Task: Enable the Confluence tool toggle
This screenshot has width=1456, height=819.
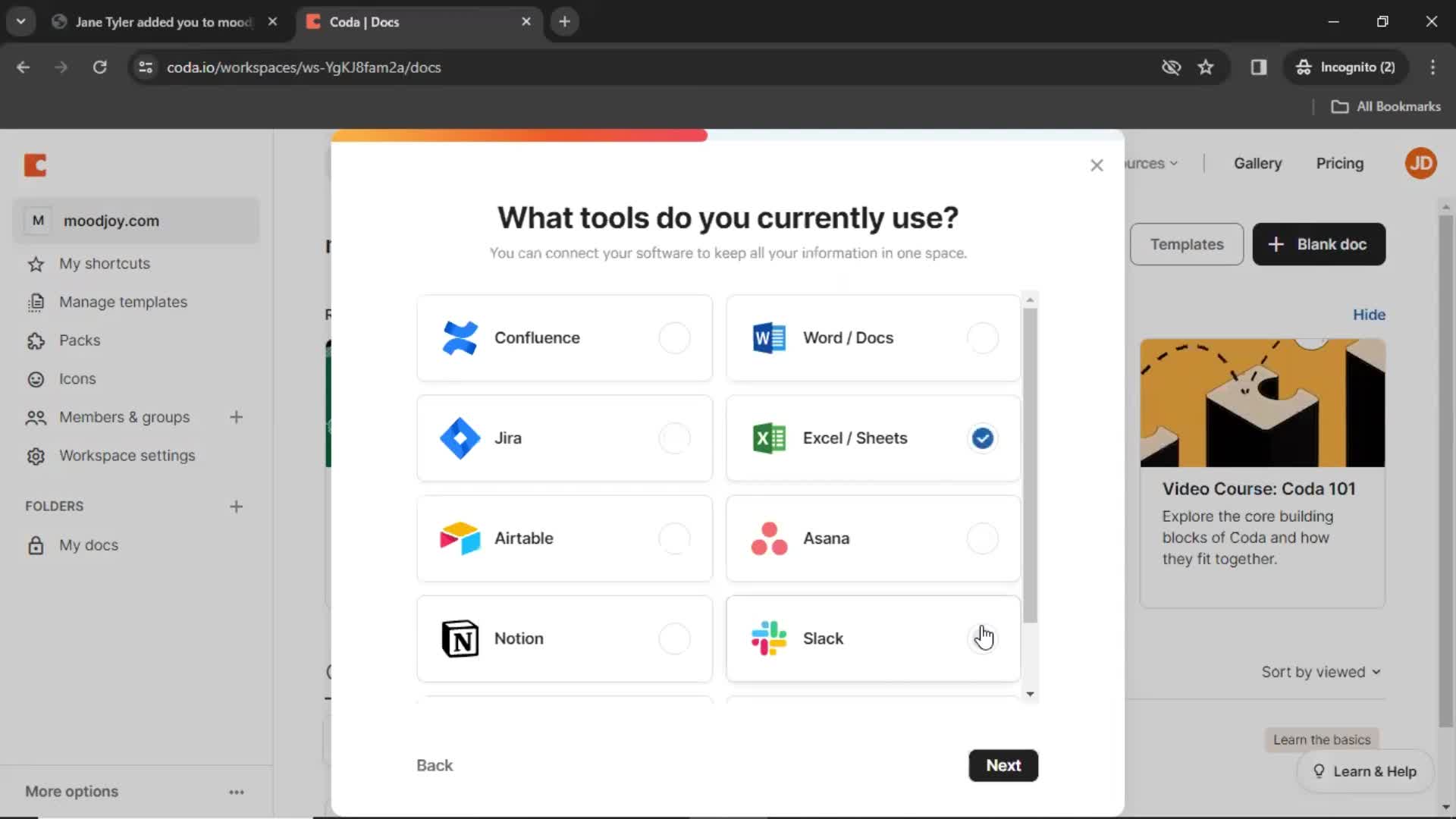Action: pos(674,337)
